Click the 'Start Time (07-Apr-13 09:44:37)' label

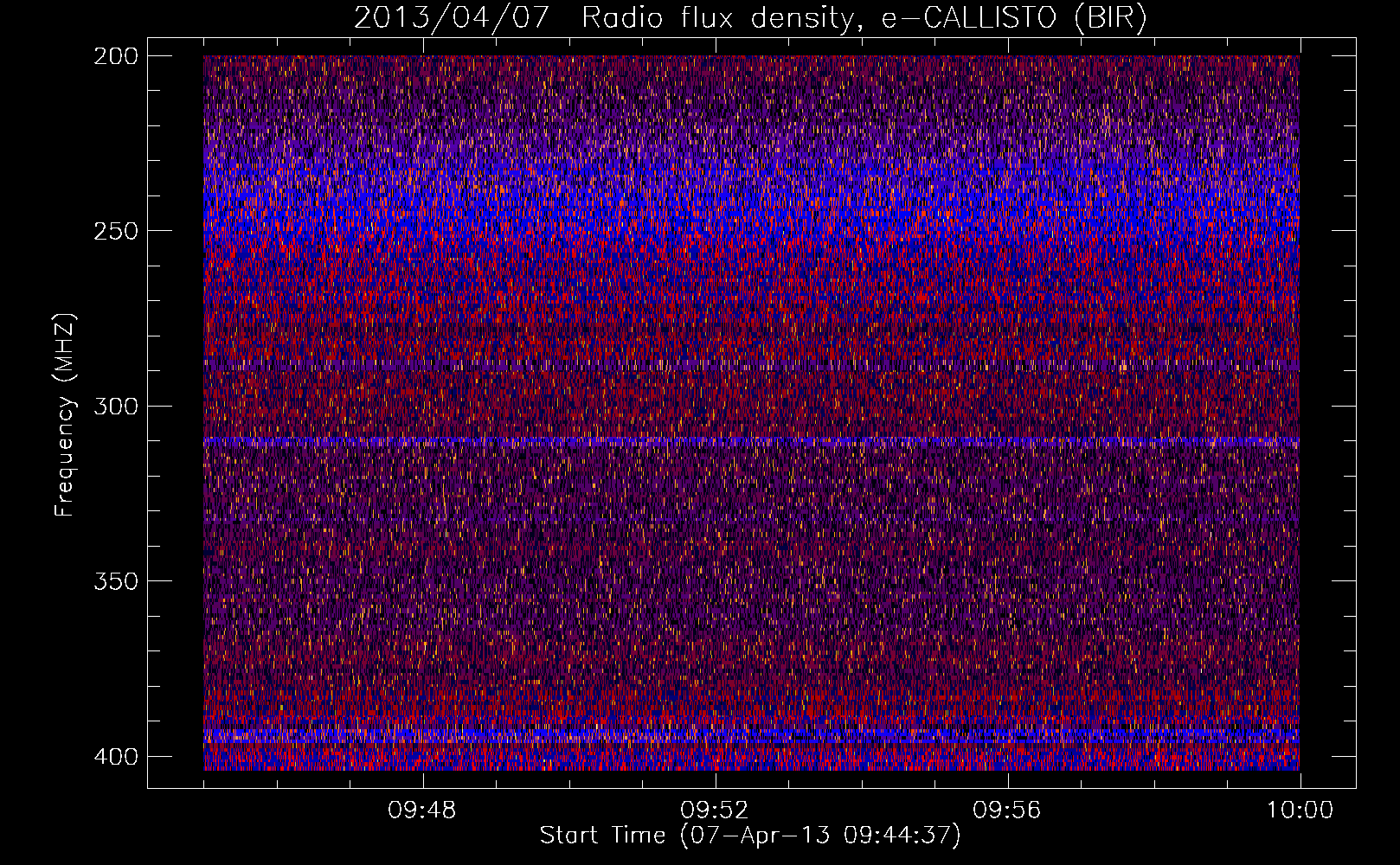750,836
